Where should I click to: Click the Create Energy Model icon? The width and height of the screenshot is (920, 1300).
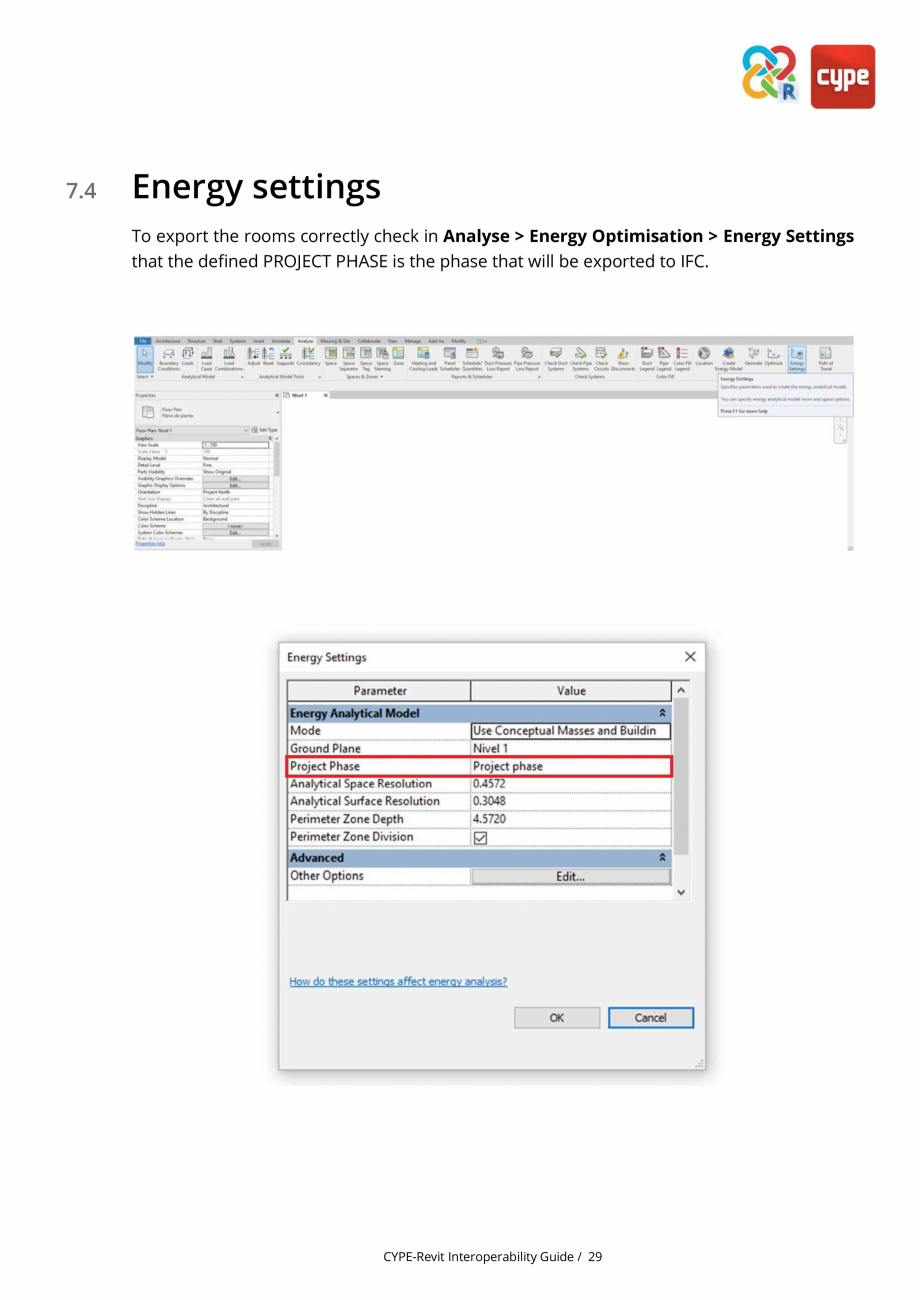(x=727, y=357)
